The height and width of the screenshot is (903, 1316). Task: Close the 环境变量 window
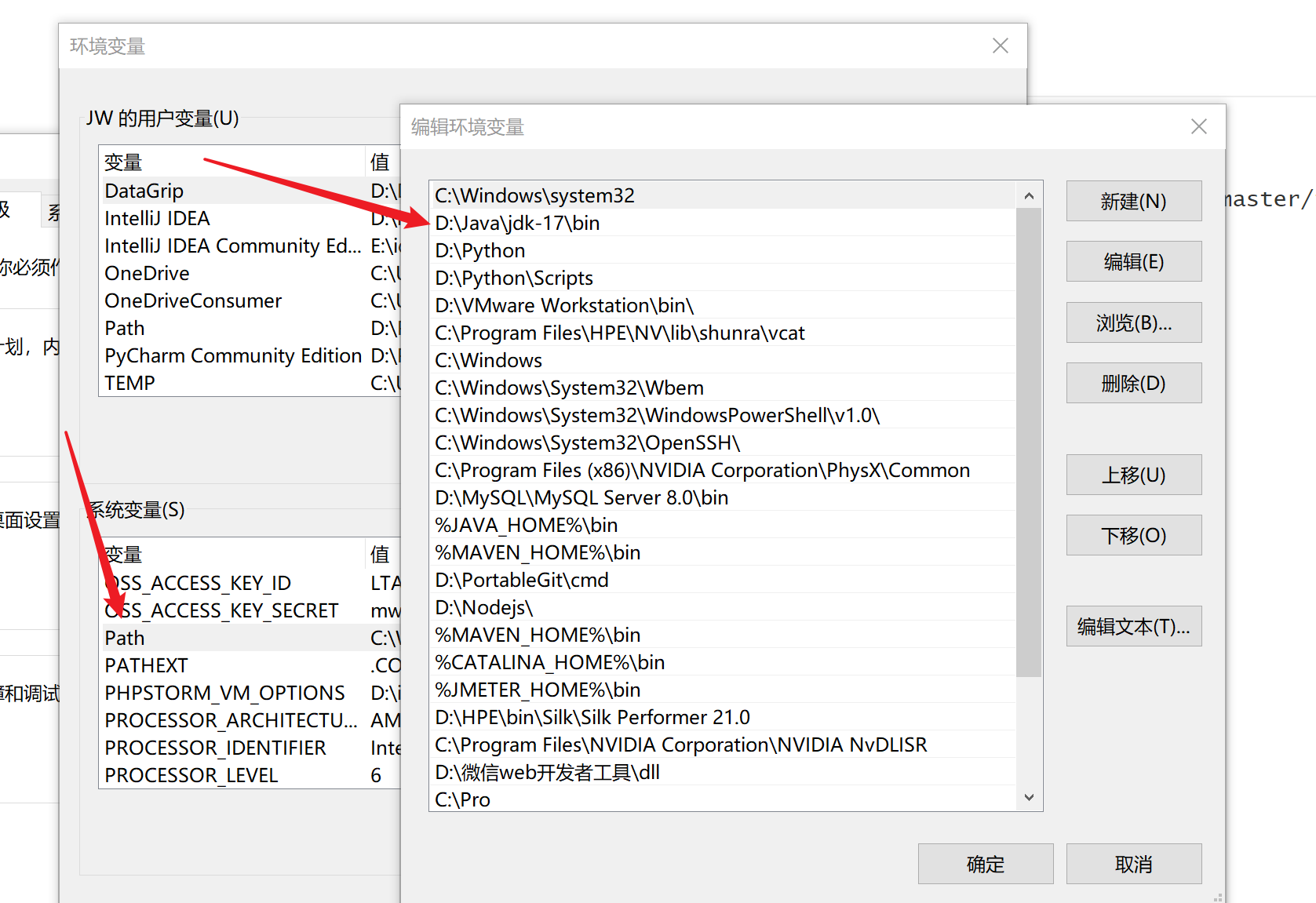pos(1000,46)
